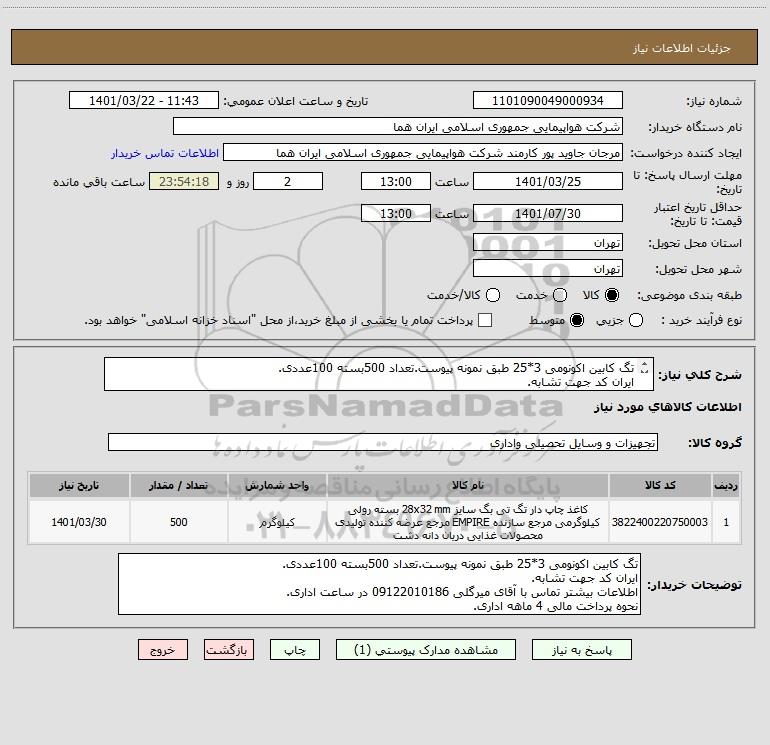Click the buyer organization name field
Image resolution: width=770 pixels, height=745 pixels.
click(398, 127)
